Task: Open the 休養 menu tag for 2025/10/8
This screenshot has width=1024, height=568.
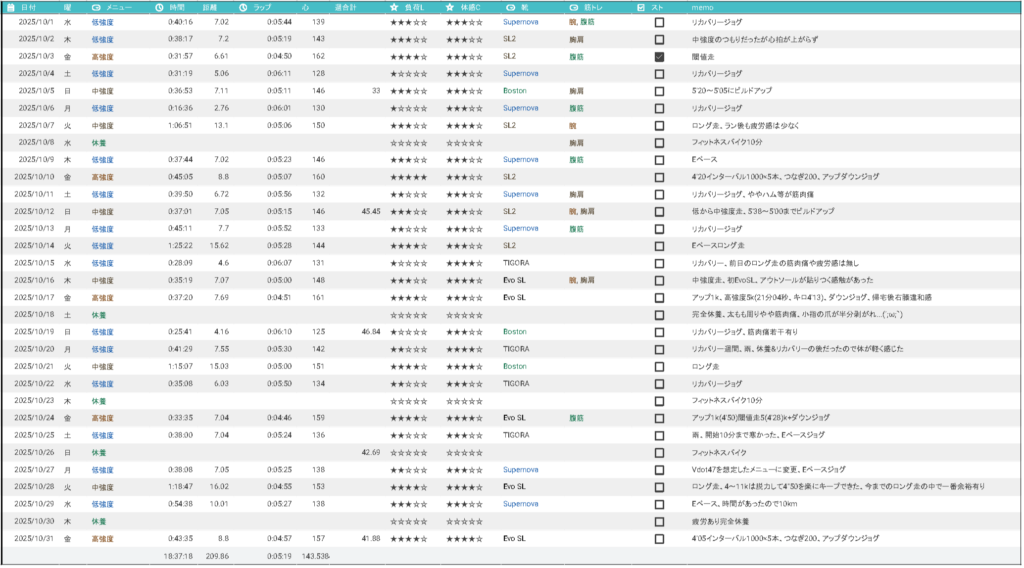Action: coord(99,143)
